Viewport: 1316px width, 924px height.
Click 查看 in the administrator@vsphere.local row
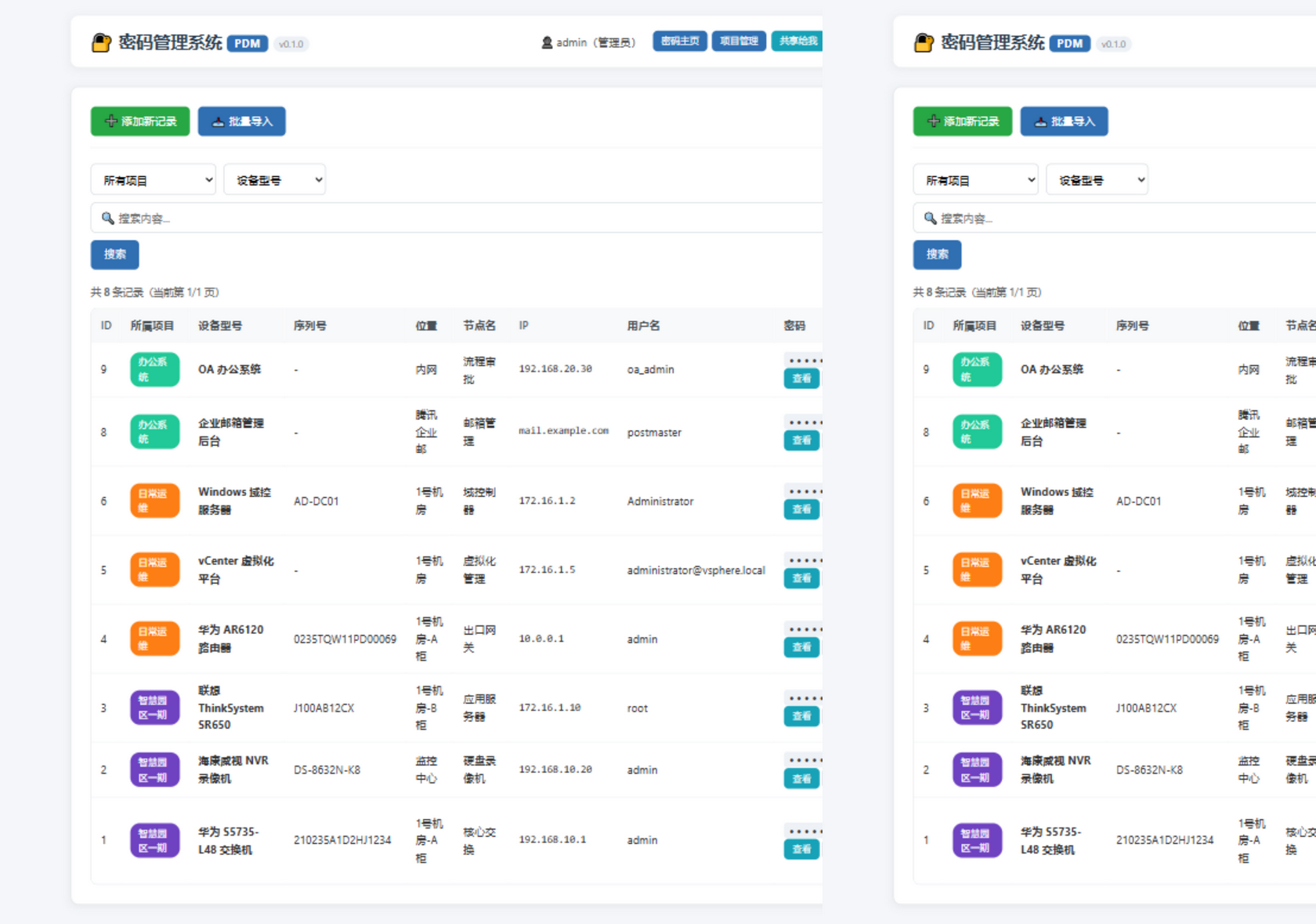801,578
